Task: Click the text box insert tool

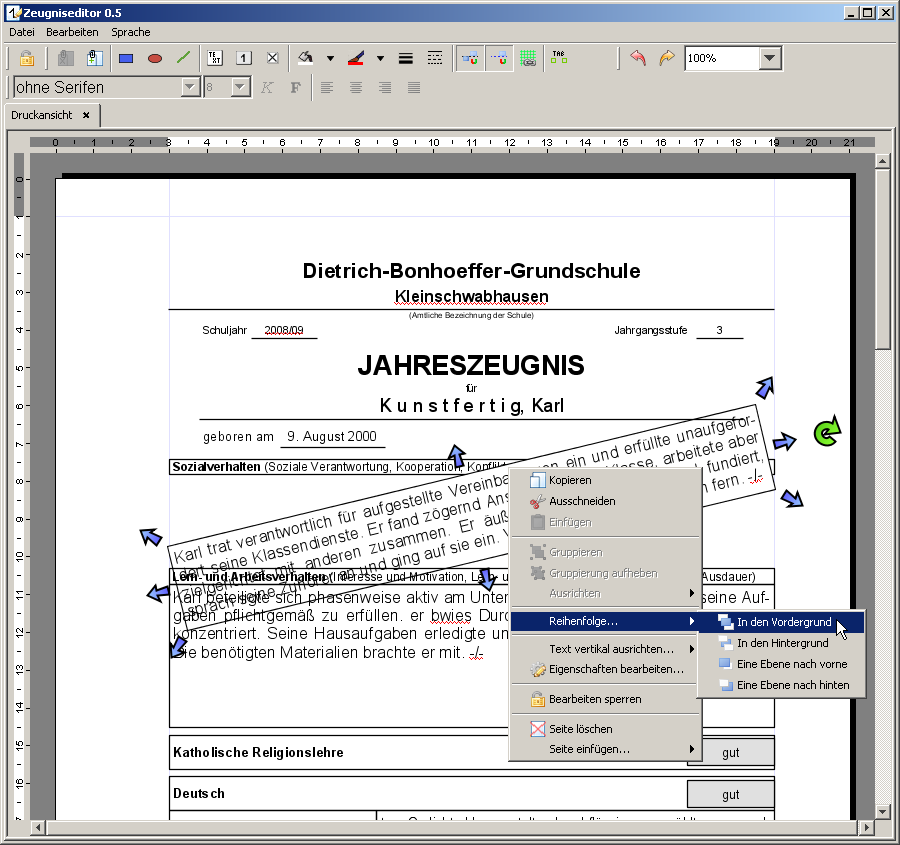Action: [215, 58]
